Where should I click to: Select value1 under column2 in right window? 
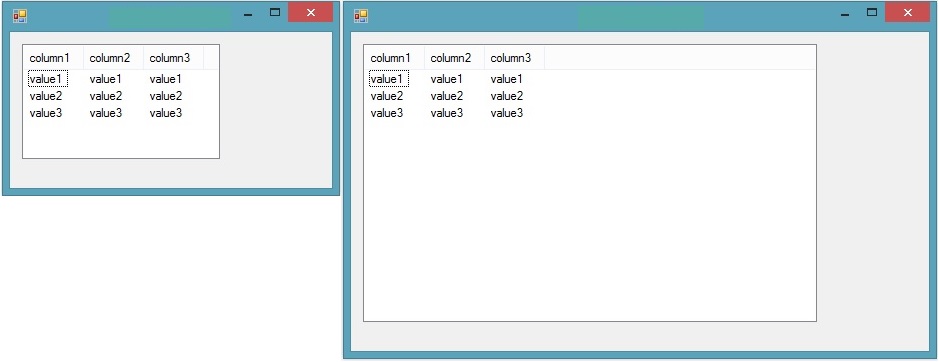point(447,79)
